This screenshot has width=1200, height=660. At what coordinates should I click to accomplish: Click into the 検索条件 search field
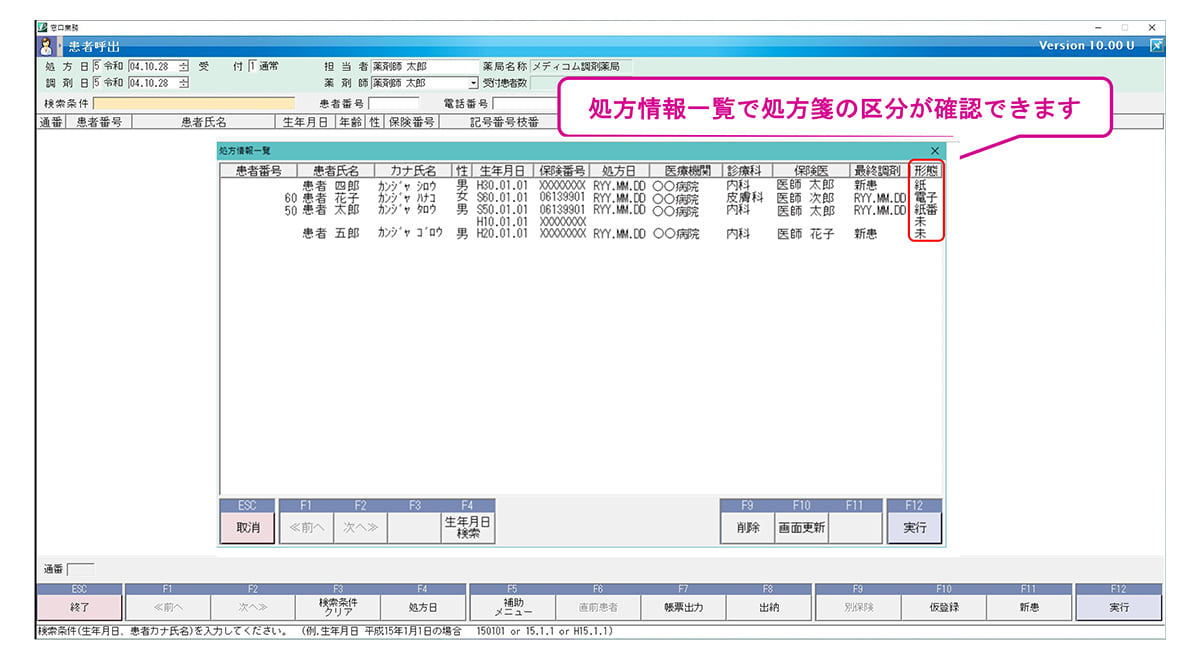(194, 103)
